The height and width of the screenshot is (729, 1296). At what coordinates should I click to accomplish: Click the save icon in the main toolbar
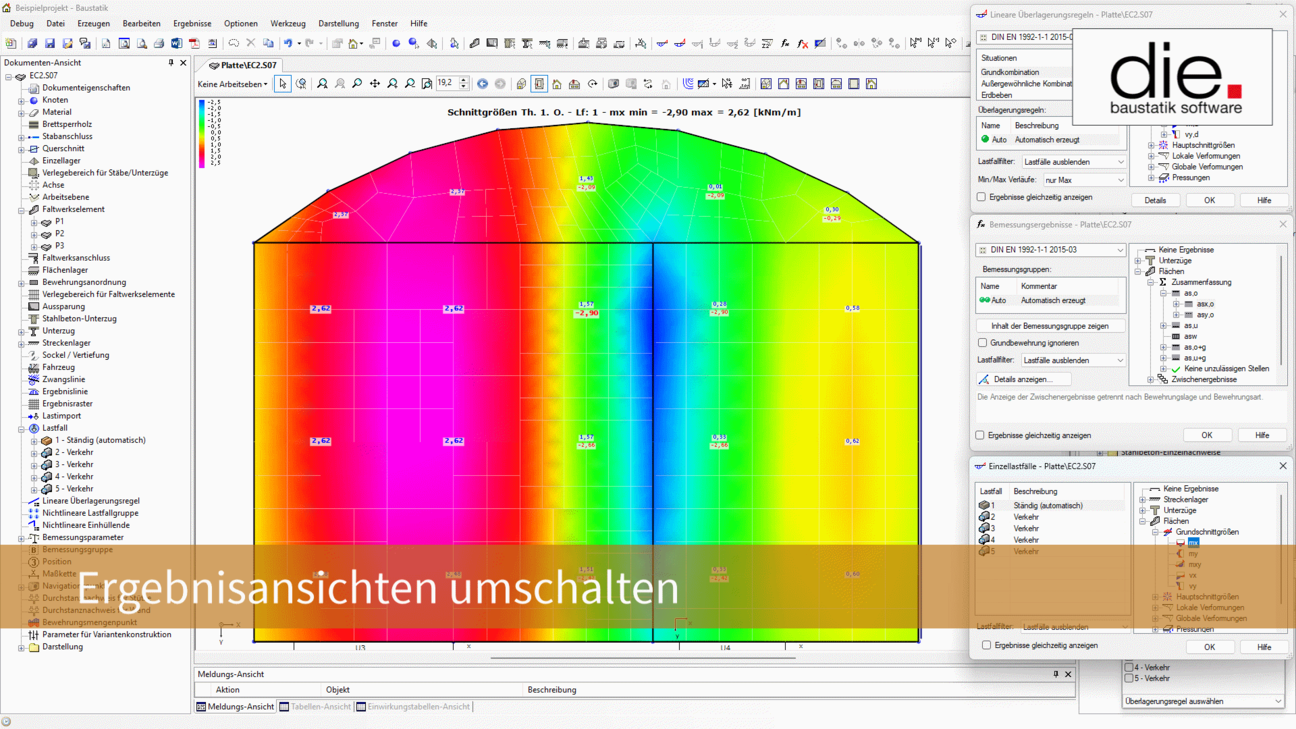pyautogui.click(x=49, y=44)
